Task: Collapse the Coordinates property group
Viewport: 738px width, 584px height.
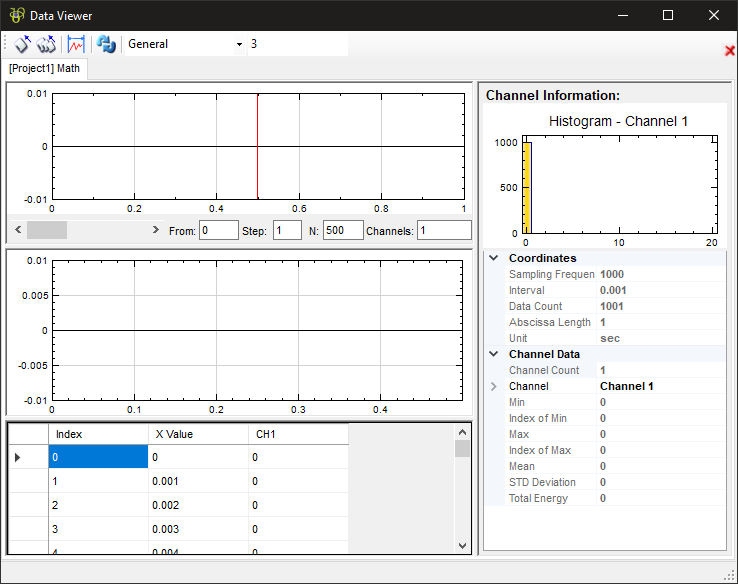Action: (x=493, y=258)
